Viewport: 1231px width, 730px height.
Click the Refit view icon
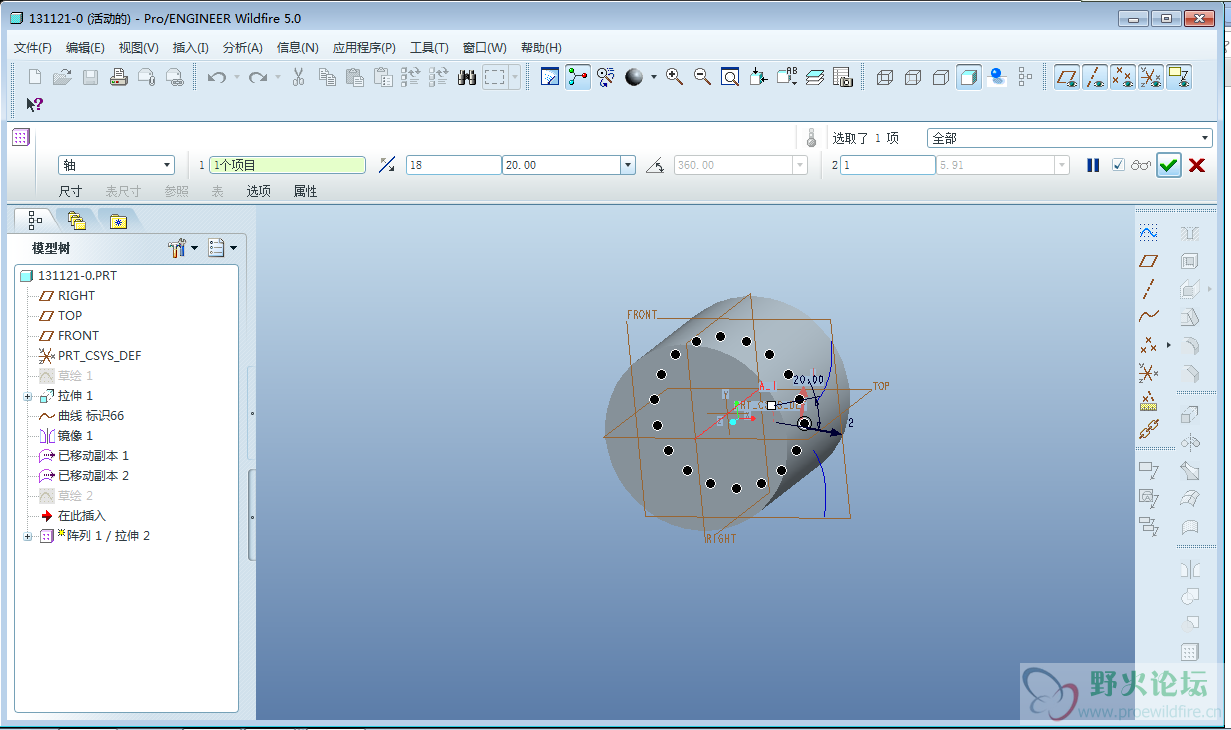730,77
